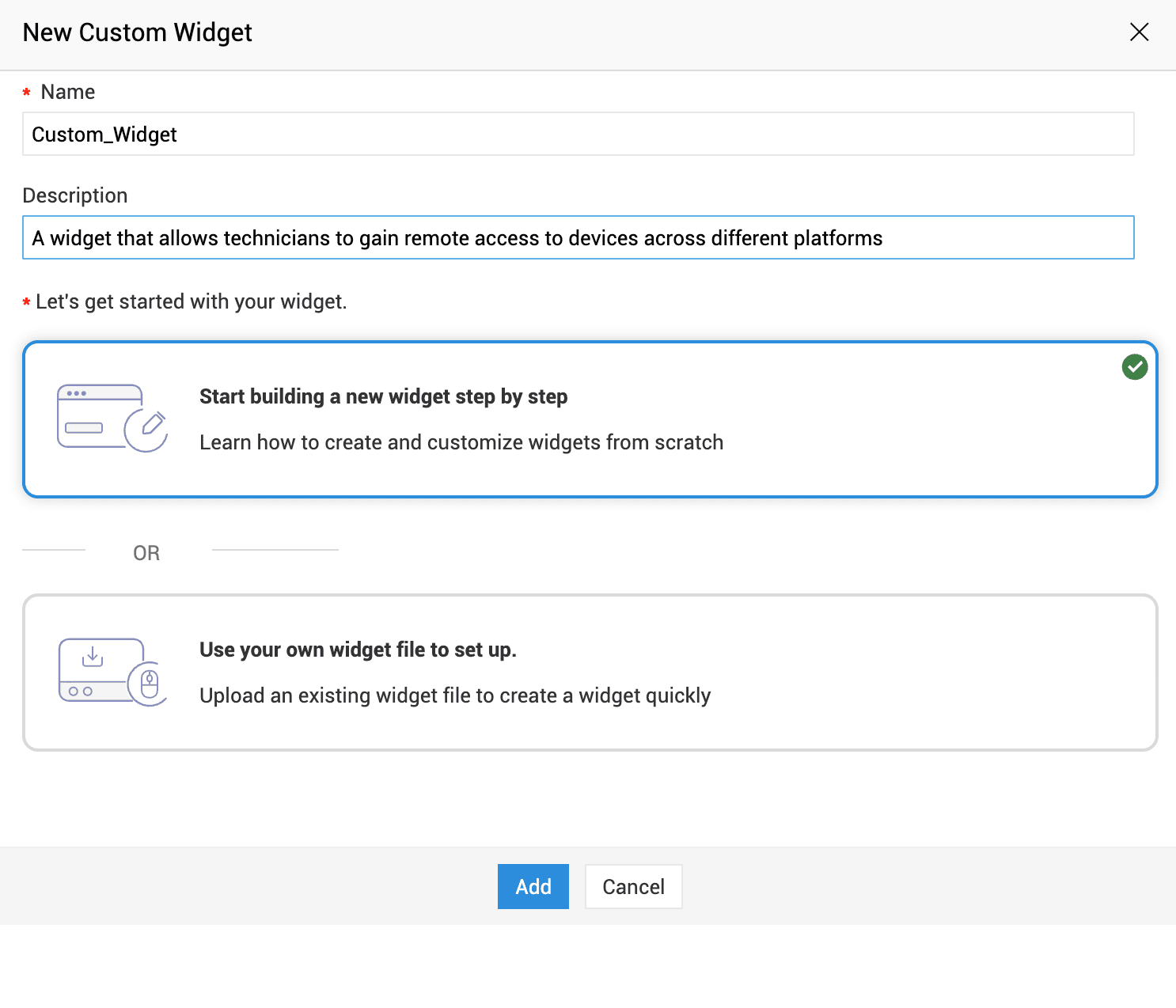This screenshot has width=1176, height=1008.
Task: Click 'Learn how to create and customize widgets from scratch'
Action: (461, 442)
